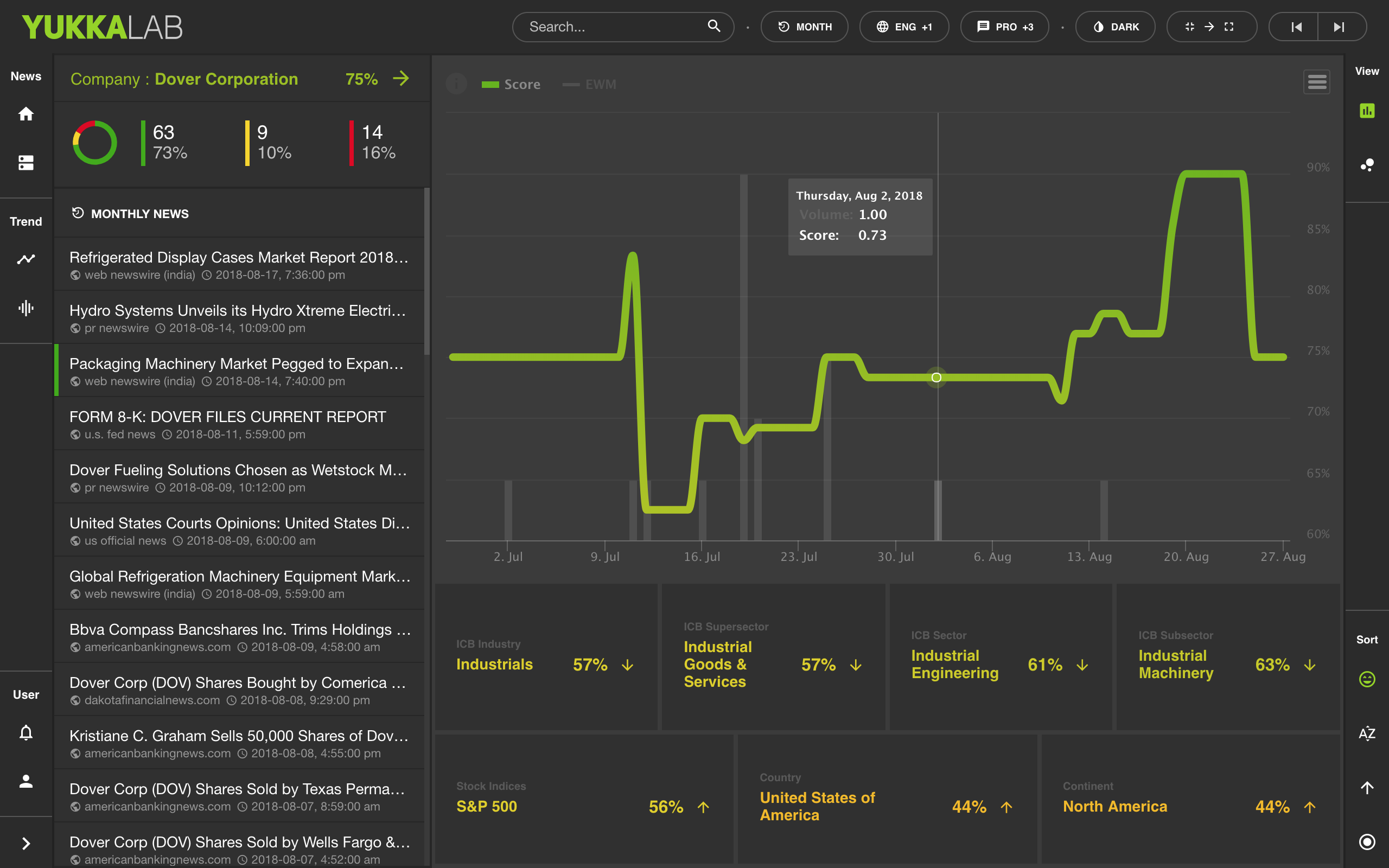Viewport: 1389px width, 868px height.
Task: Toggle the Score series in legend
Action: (511, 85)
